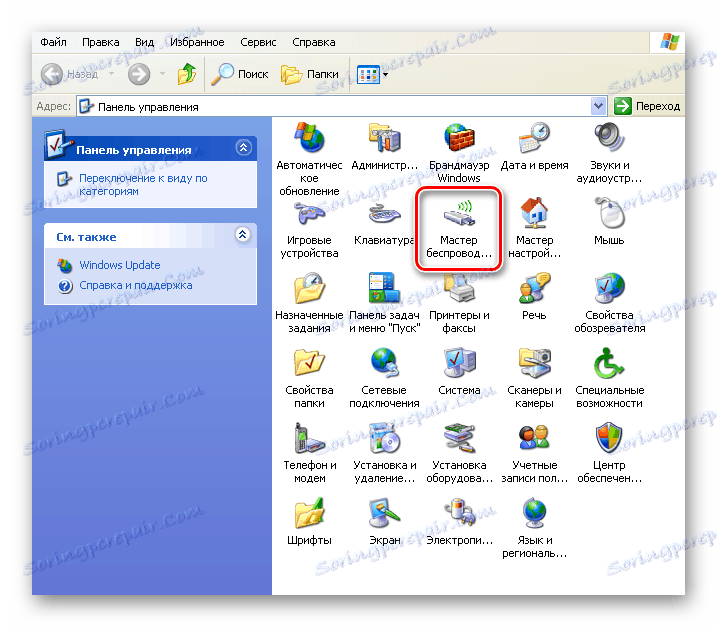Open the Мышь mouse icon
This screenshot has width=717, height=627.
609,213
